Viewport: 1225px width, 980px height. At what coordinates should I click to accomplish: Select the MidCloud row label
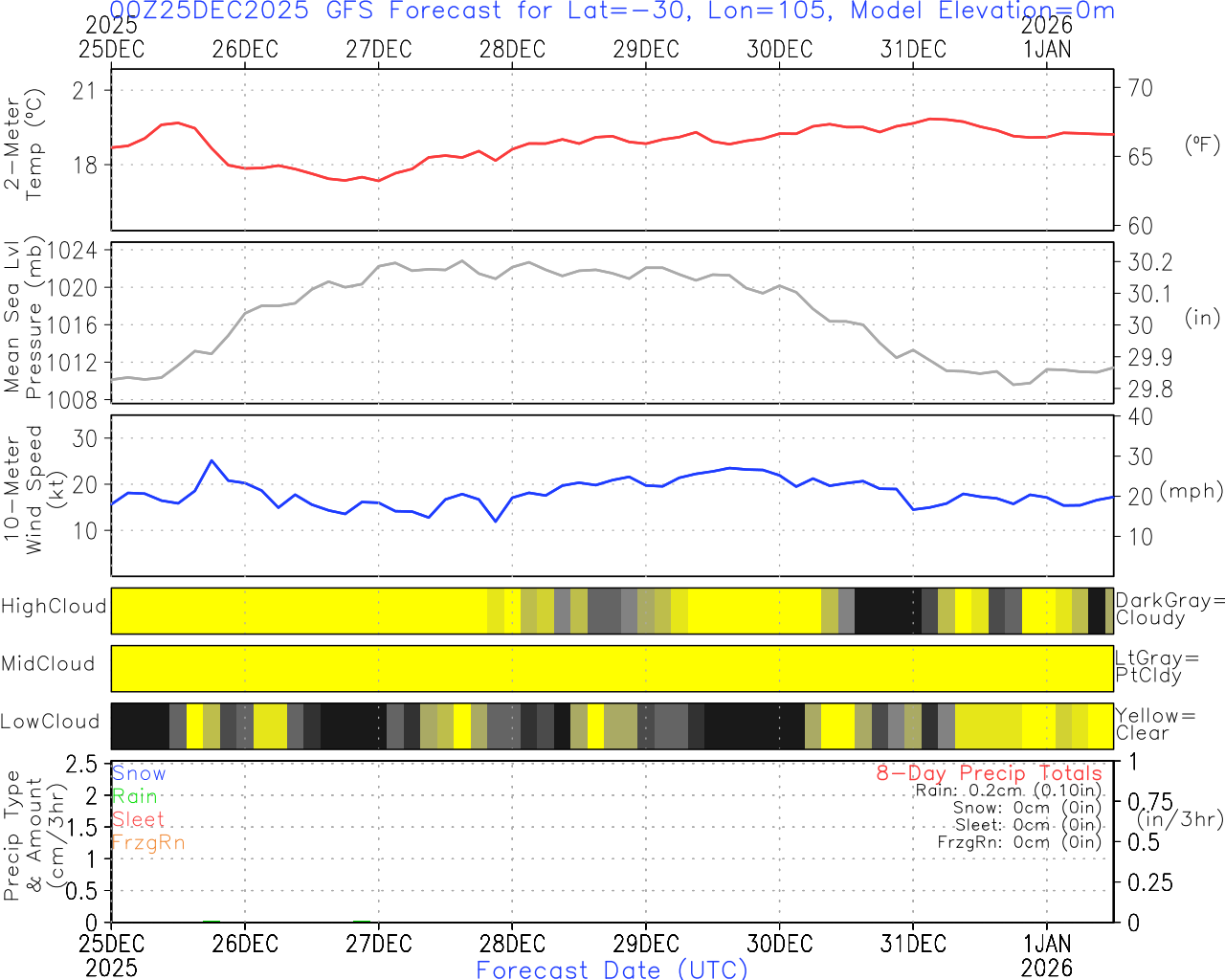(48, 664)
